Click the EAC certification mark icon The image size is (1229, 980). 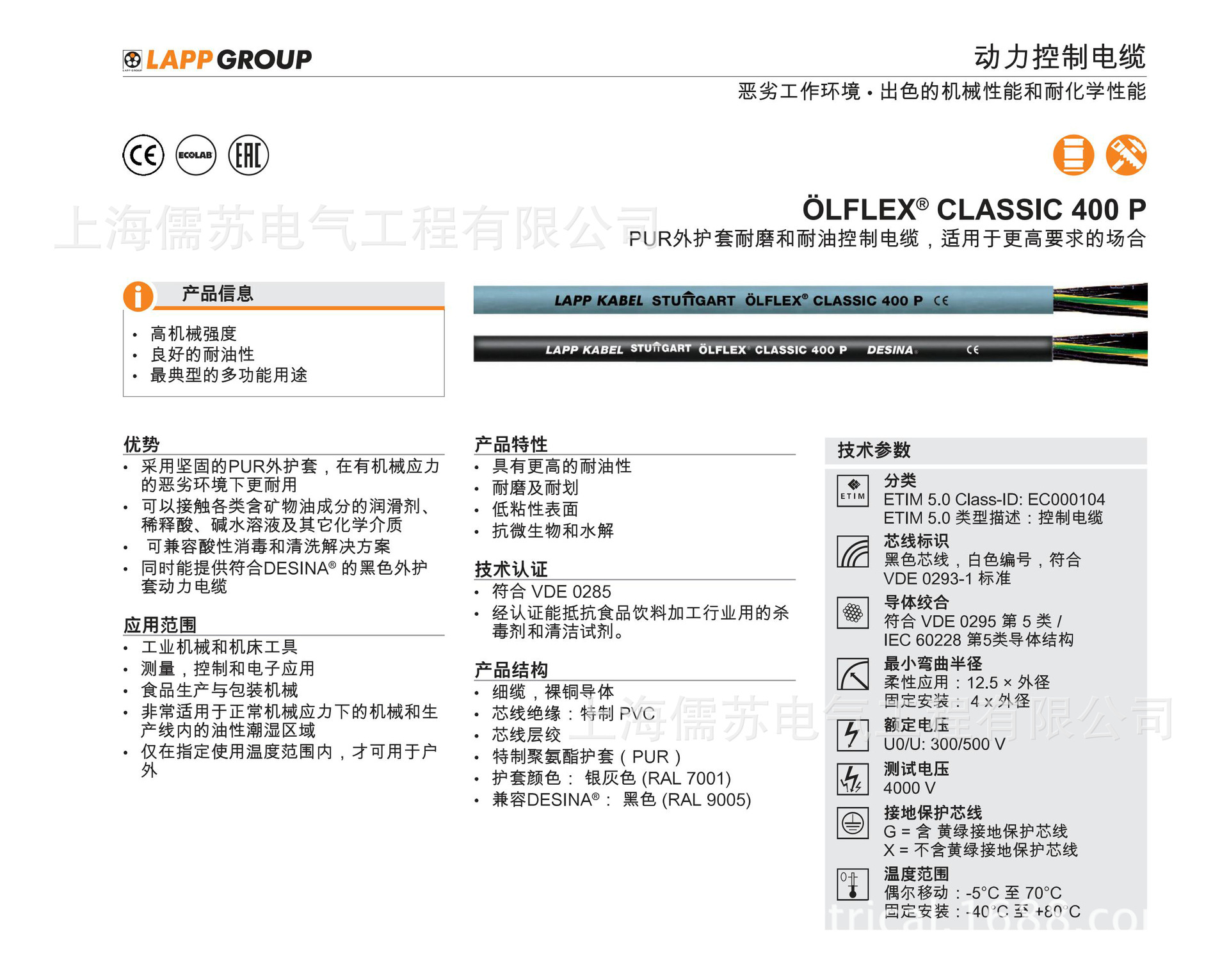[x=248, y=155]
